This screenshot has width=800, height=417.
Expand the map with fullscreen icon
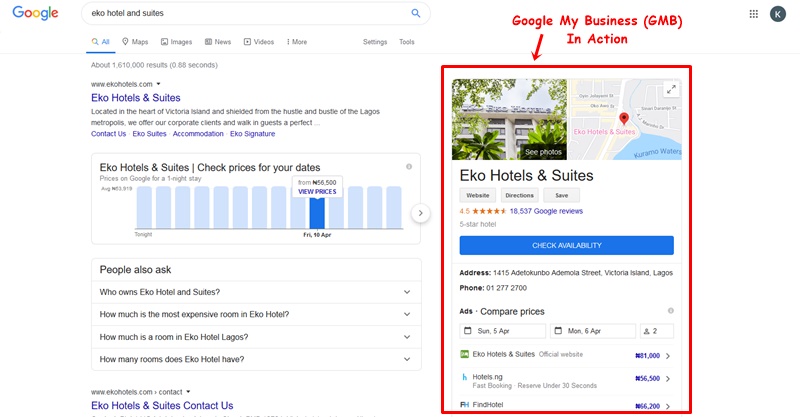point(671,90)
